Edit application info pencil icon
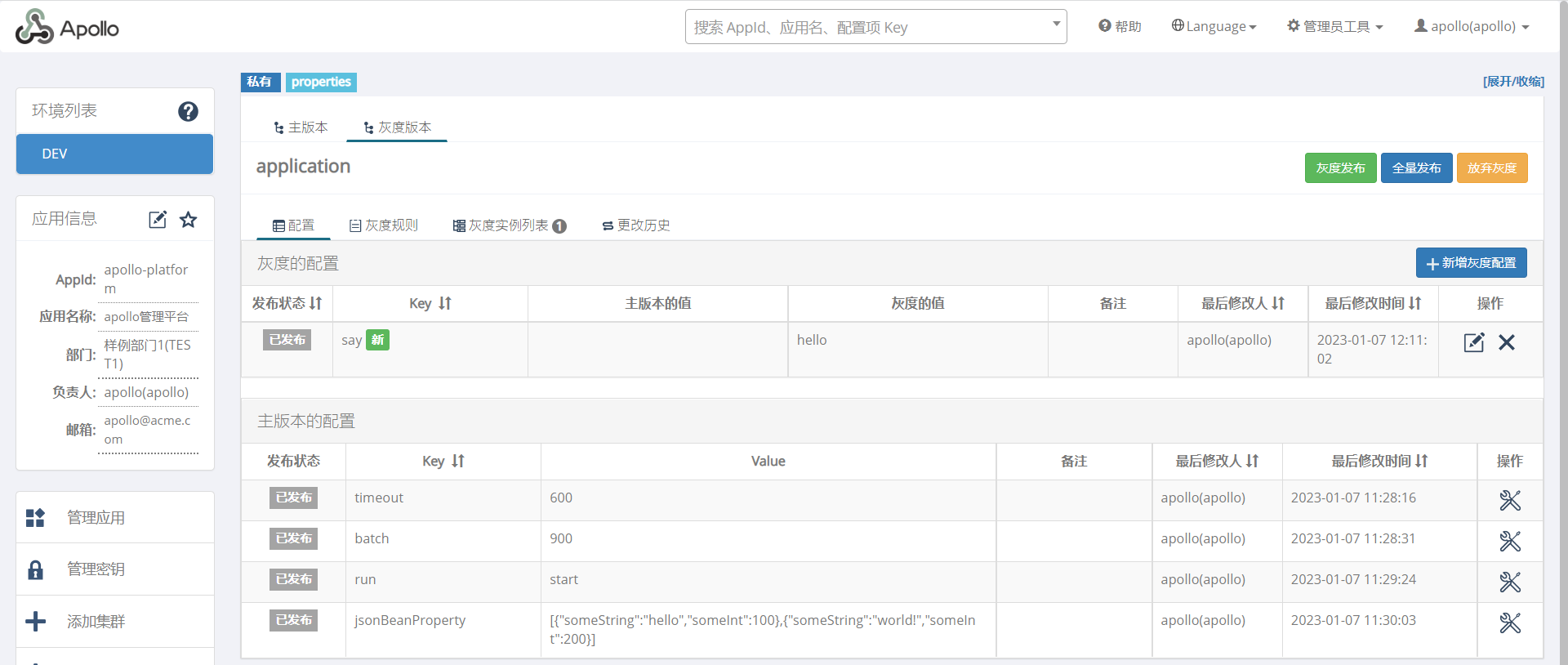Viewport: 1568px width, 665px height. click(158, 219)
